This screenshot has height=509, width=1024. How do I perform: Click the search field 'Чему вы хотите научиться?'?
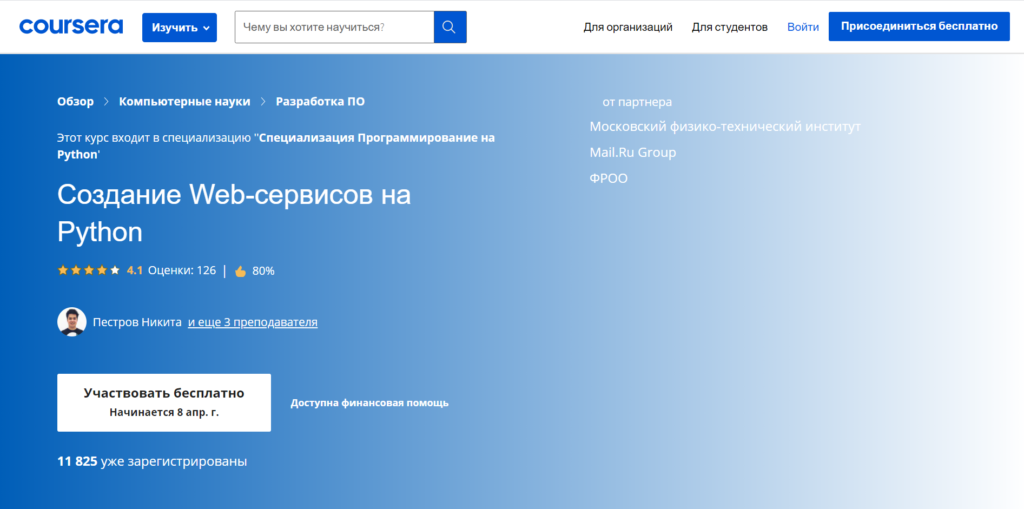click(334, 27)
